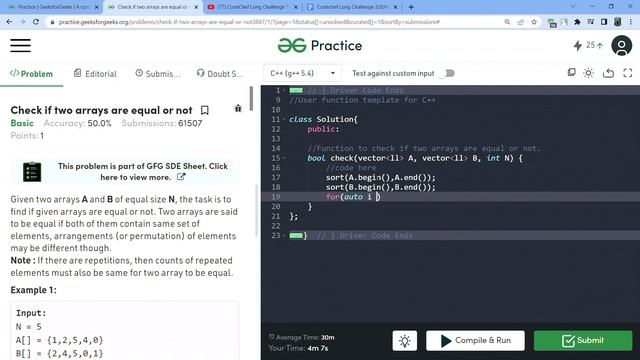The image size is (640, 360).
Task: Show the hint lightbulb button
Action: pos(404,340)
